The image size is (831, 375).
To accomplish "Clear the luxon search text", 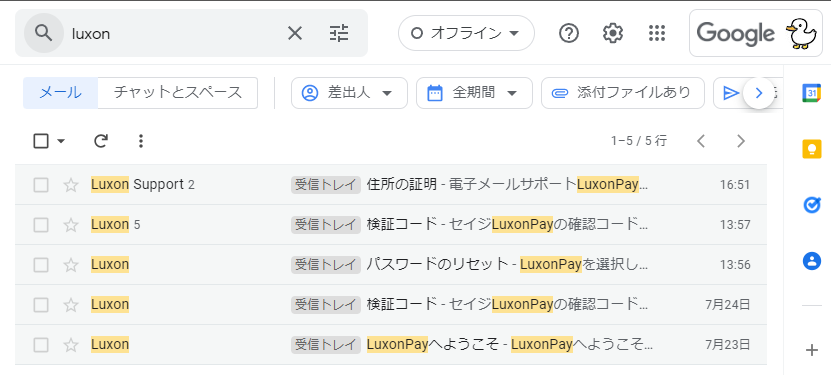I will (x=295, y=33).
